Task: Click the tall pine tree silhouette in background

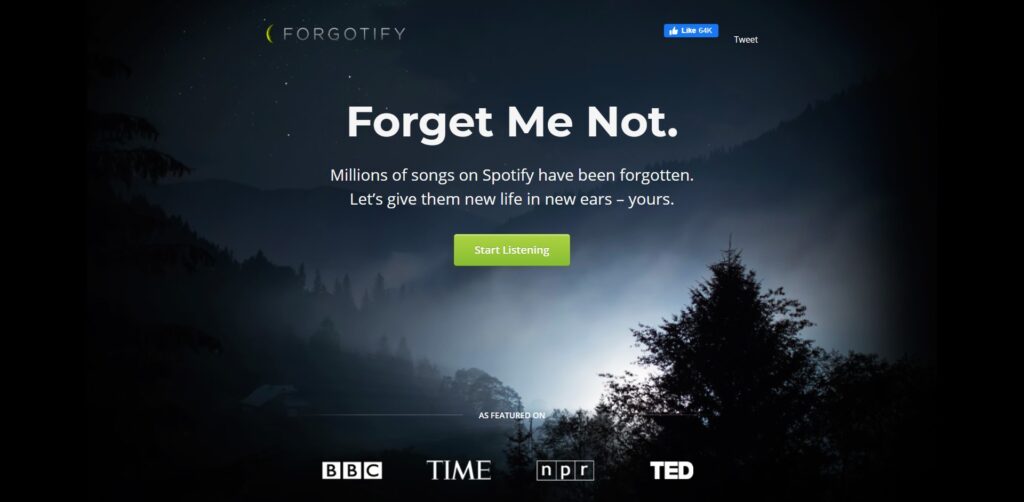Action: [728, 326]
